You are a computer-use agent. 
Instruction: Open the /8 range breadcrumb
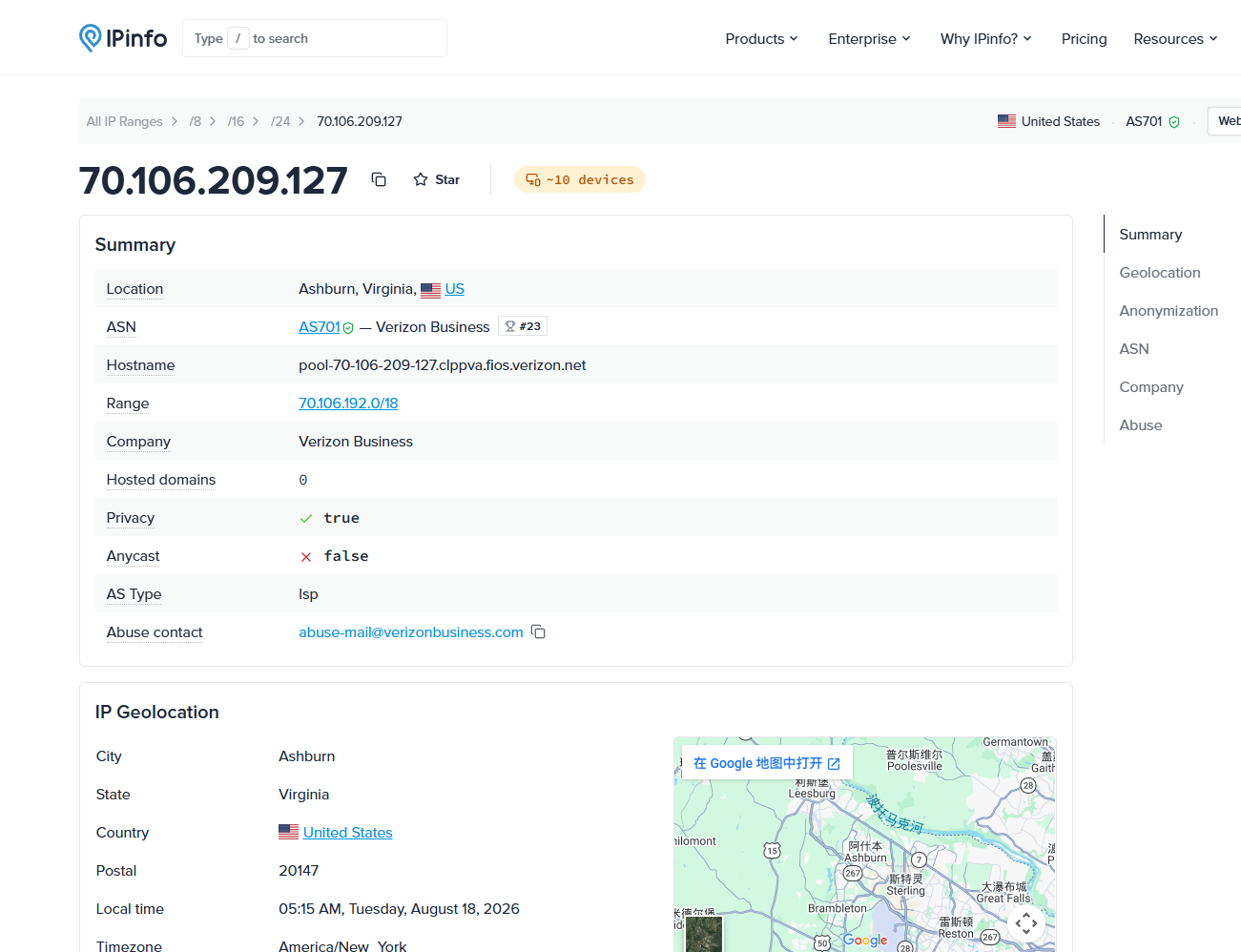click(196, 121)
